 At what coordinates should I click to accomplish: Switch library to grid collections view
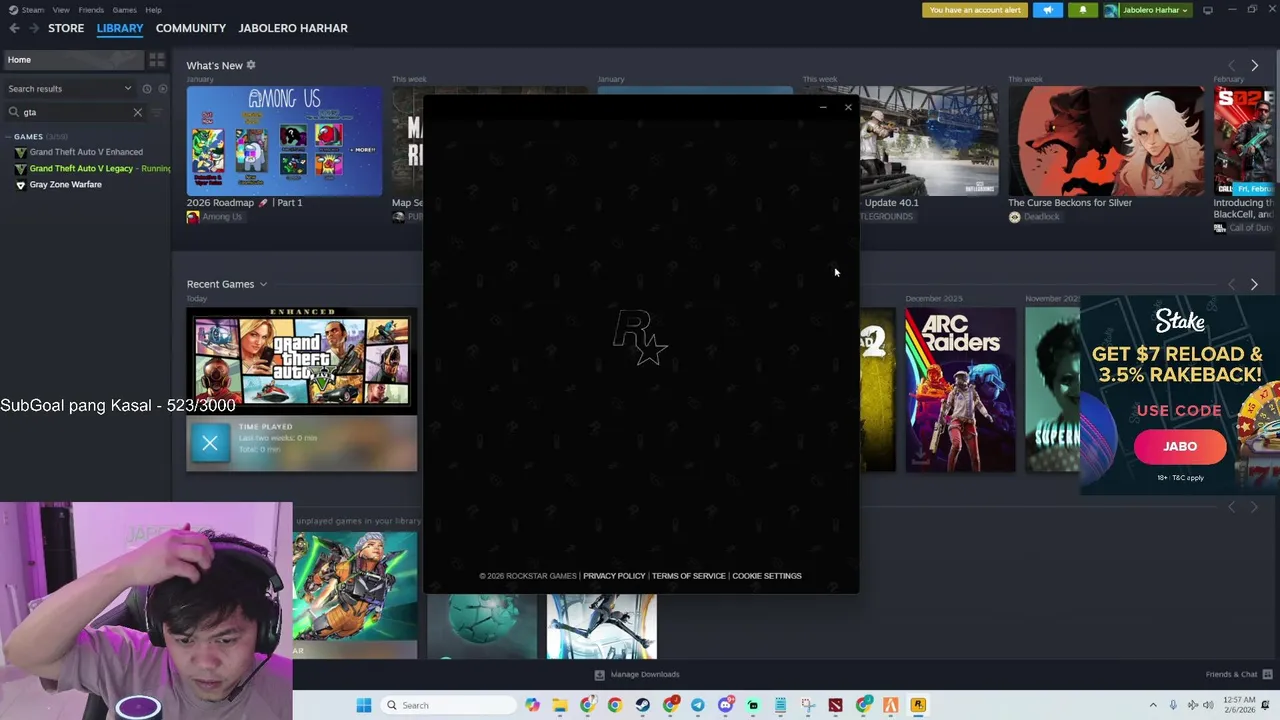(x=157, y=60)
